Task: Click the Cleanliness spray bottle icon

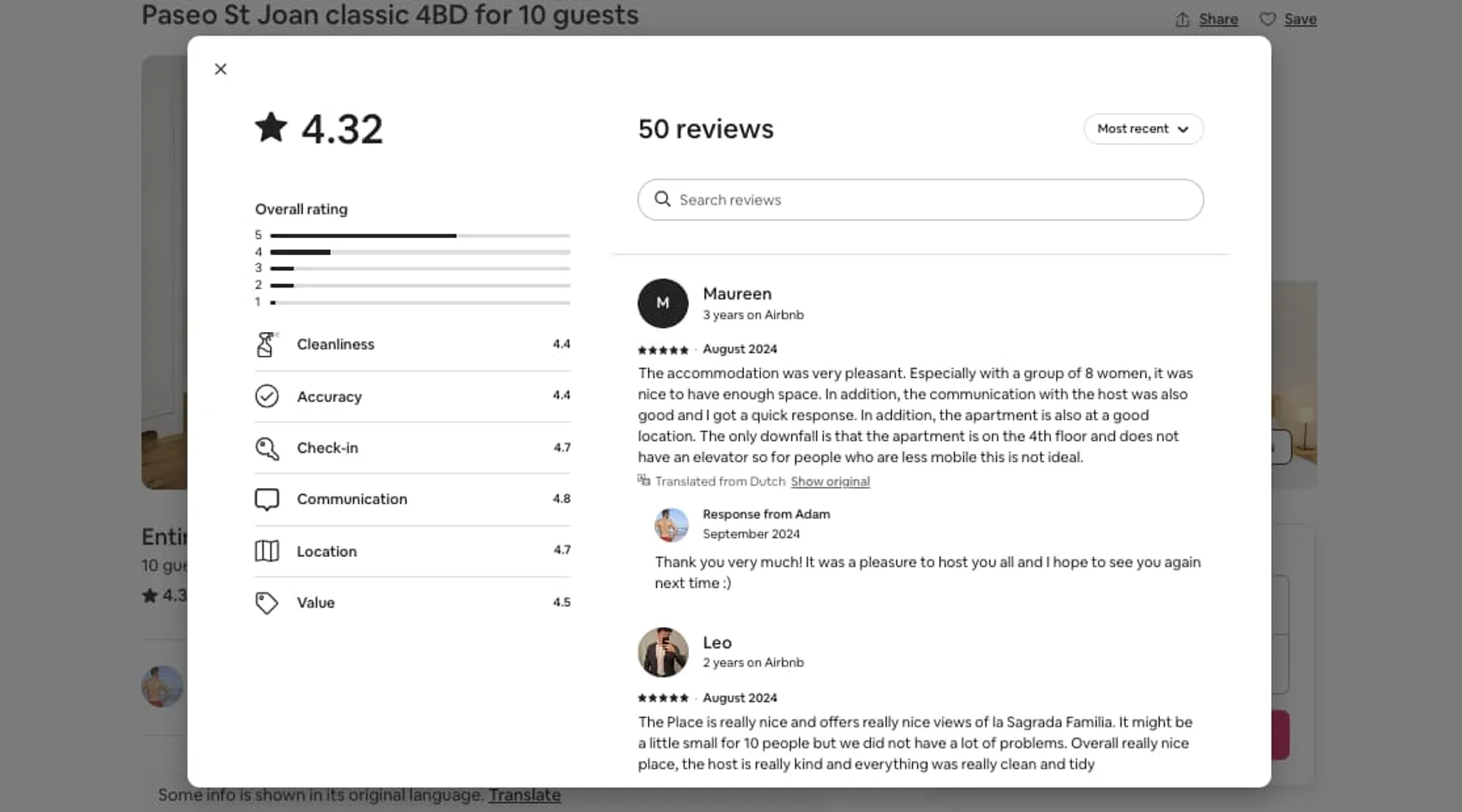Action: click(266, 344)
